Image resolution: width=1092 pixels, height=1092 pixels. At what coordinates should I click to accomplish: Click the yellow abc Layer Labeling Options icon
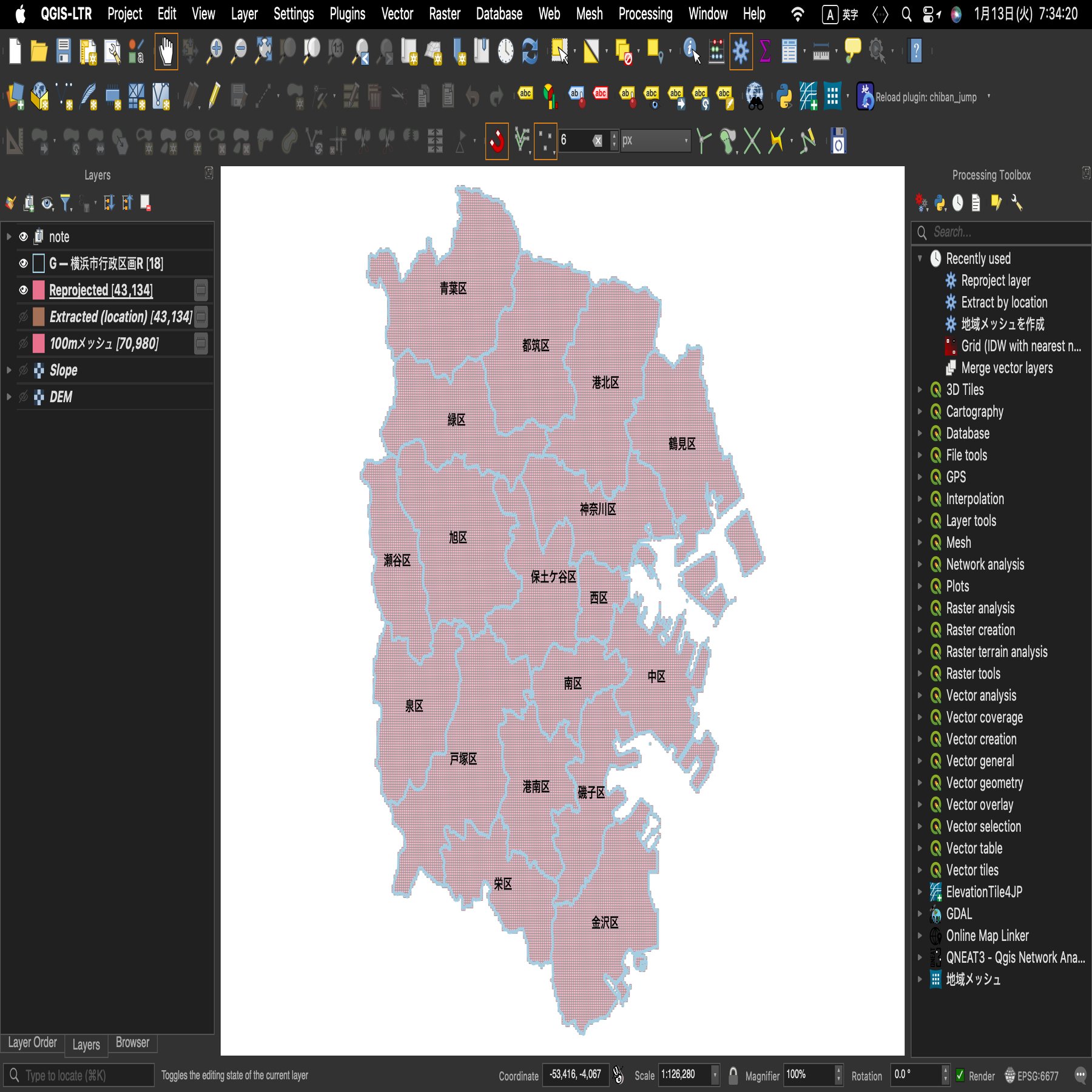coord(525,95)
